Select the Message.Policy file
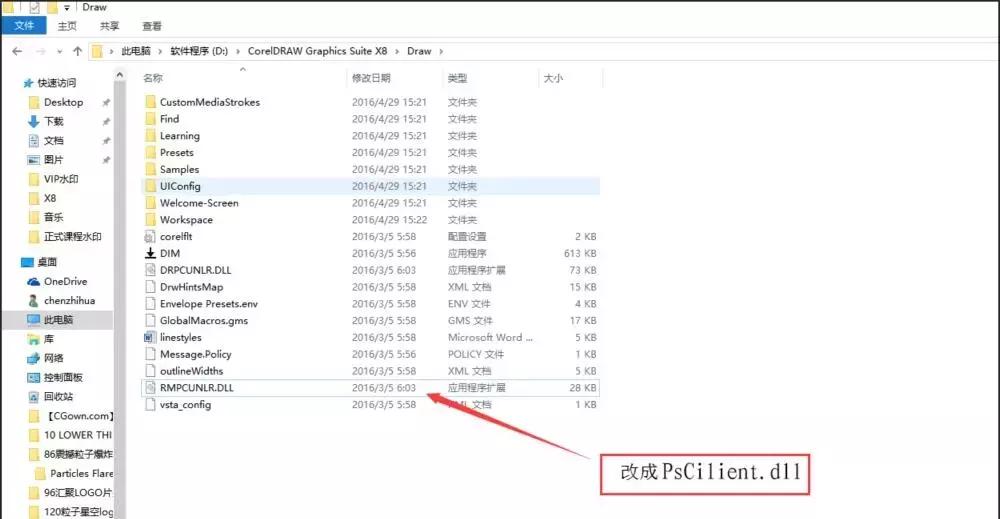 point(195,354)
